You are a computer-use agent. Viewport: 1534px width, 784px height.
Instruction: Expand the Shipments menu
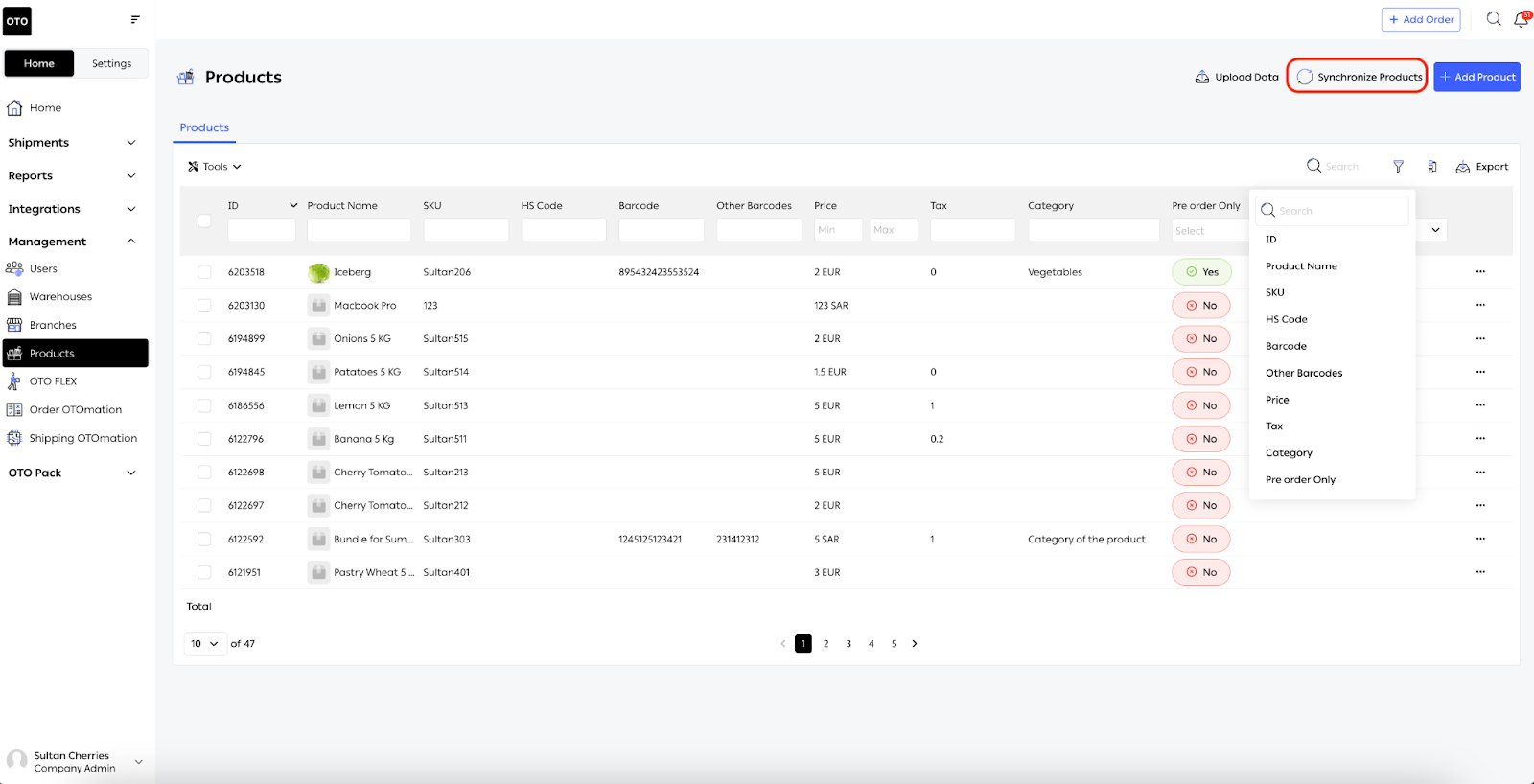(x=73, y=143)
